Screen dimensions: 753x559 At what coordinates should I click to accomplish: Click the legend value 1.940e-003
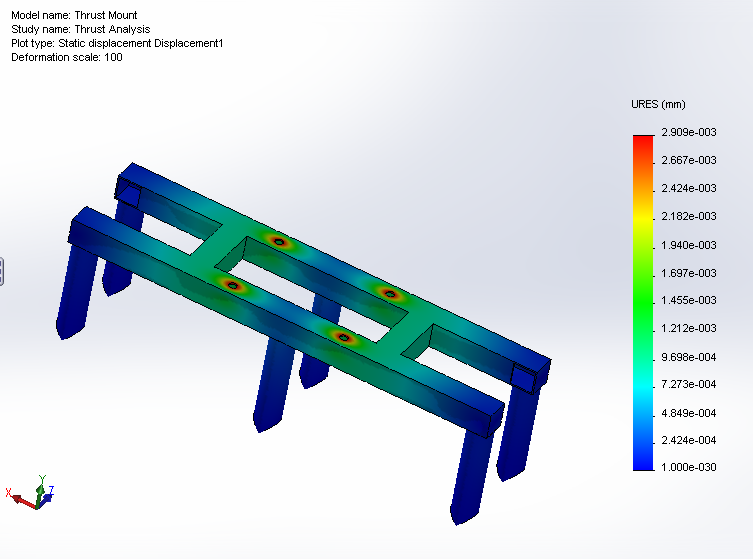click(689, 245)
